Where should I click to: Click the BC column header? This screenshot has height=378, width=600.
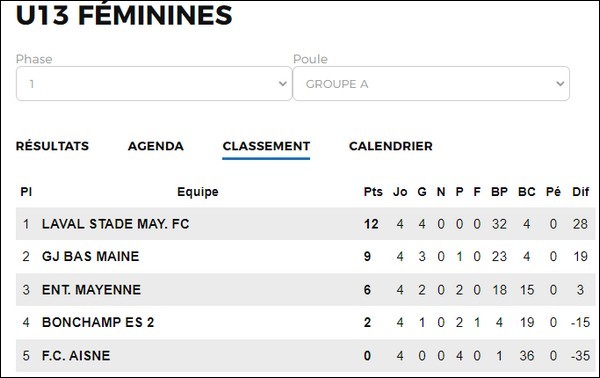click(x=527, y=192)
